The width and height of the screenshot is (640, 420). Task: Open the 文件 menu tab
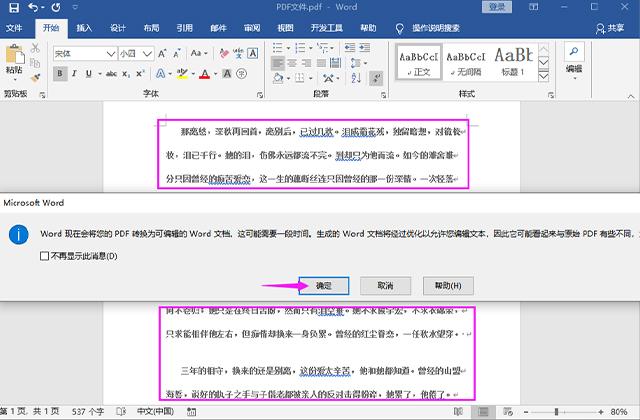coord(14,28)
